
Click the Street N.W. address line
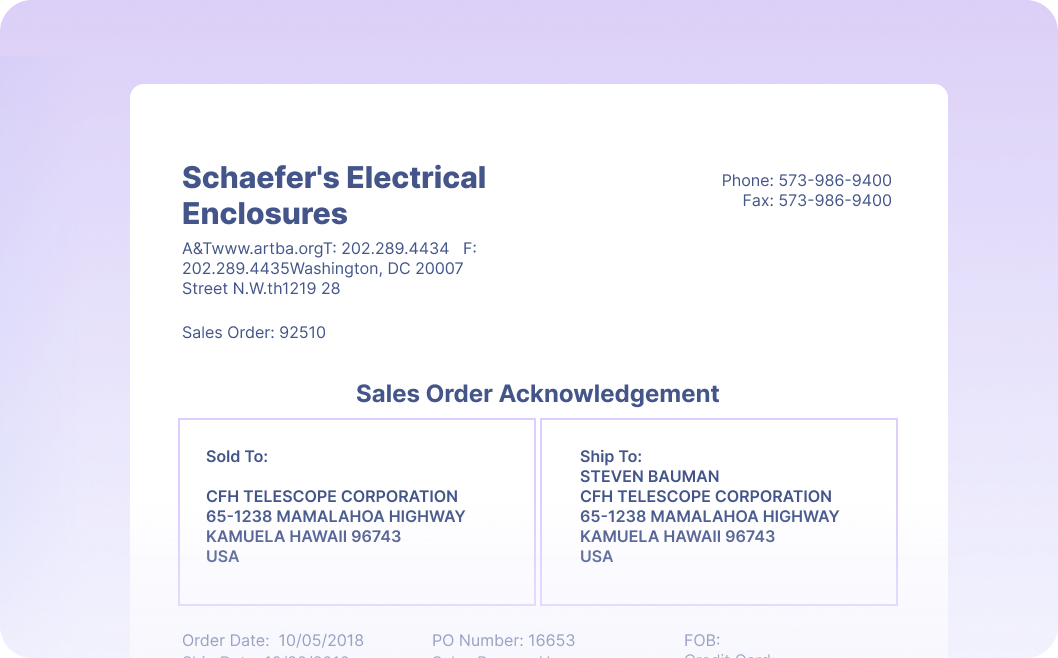tap(260, 289)
